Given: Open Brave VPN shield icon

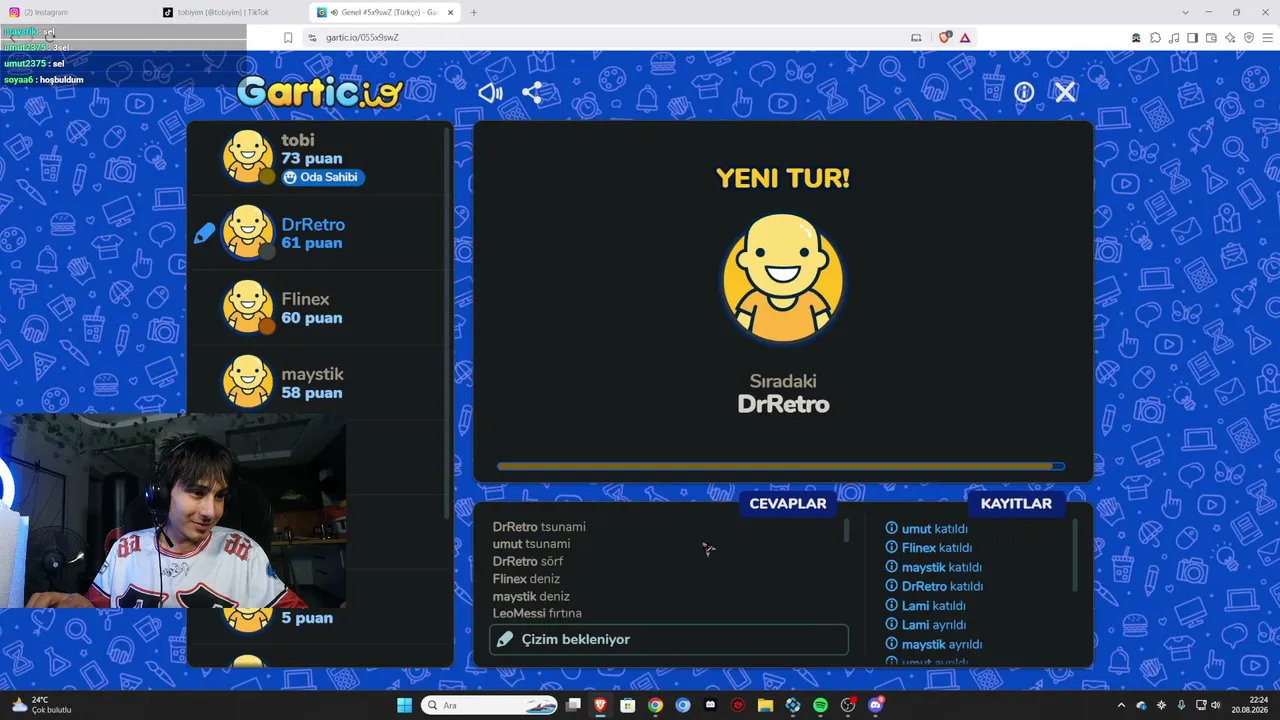Looking at the screenshot, I should pyautogui.click(x=1249, y=37).
